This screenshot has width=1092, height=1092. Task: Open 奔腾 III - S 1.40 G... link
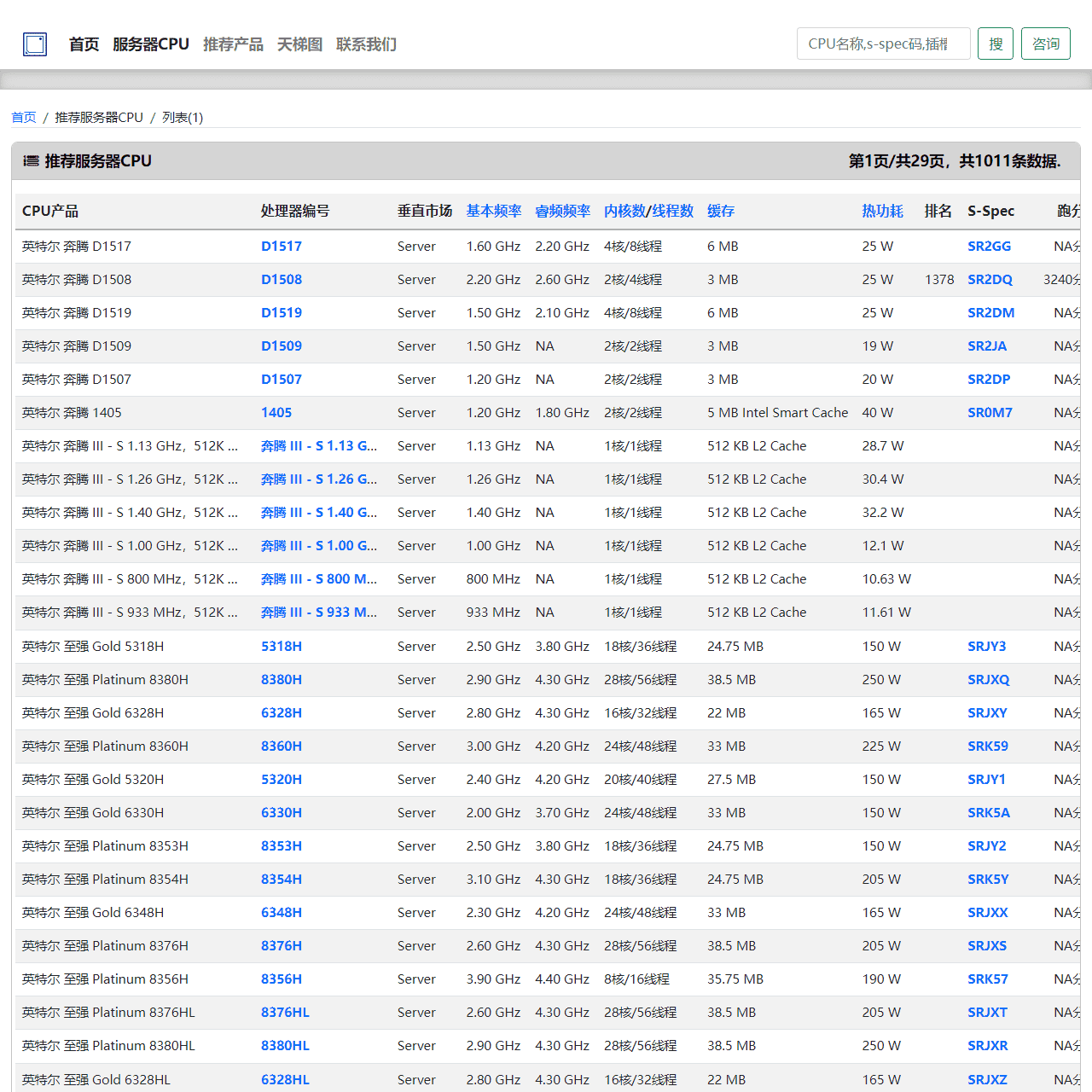pos(319,512)
